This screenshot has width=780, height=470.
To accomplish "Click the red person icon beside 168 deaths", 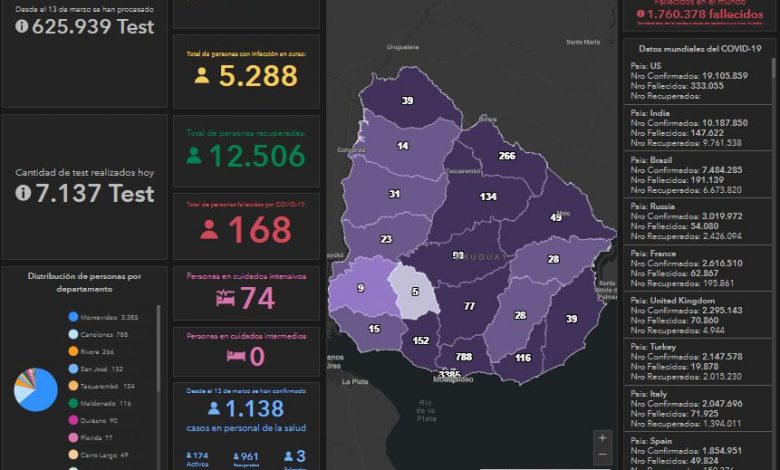I will pos(209,230).
